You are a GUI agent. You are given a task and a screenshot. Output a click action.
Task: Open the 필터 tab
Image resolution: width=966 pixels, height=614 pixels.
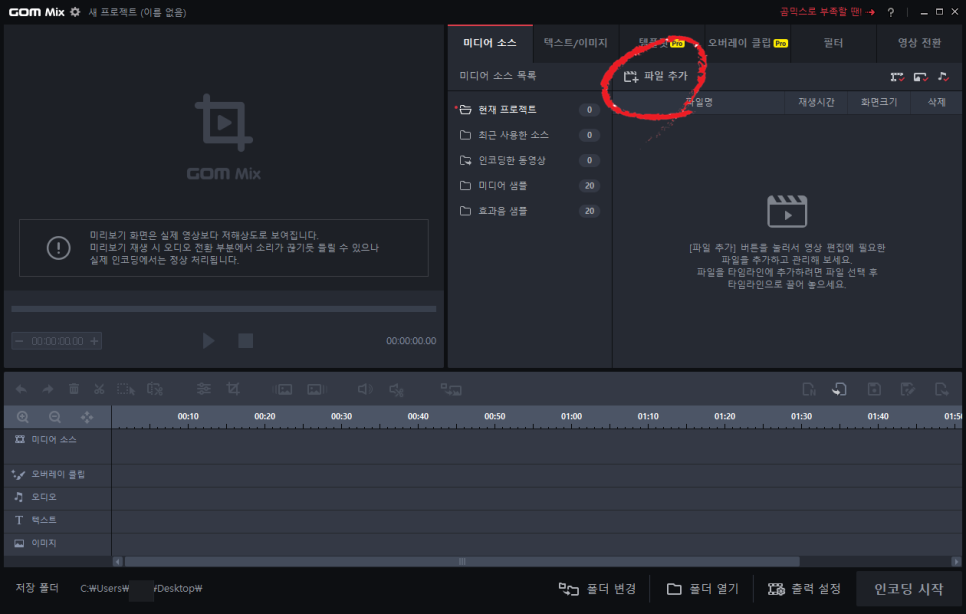click(x=833, y=43)
